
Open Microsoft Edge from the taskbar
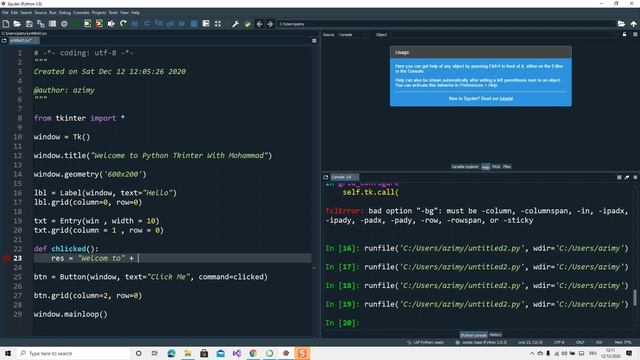pos(171,353)
